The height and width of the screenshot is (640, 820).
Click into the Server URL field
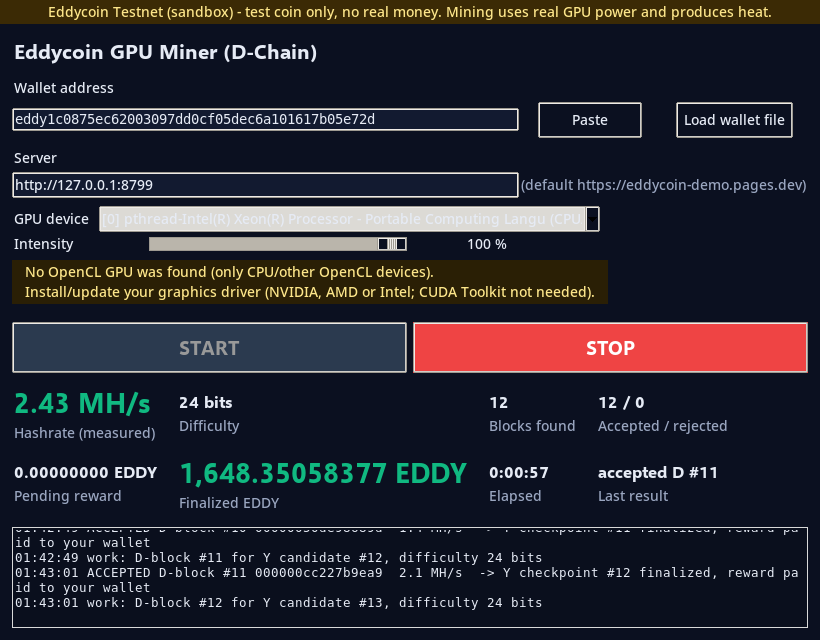(x=265, y=185)
